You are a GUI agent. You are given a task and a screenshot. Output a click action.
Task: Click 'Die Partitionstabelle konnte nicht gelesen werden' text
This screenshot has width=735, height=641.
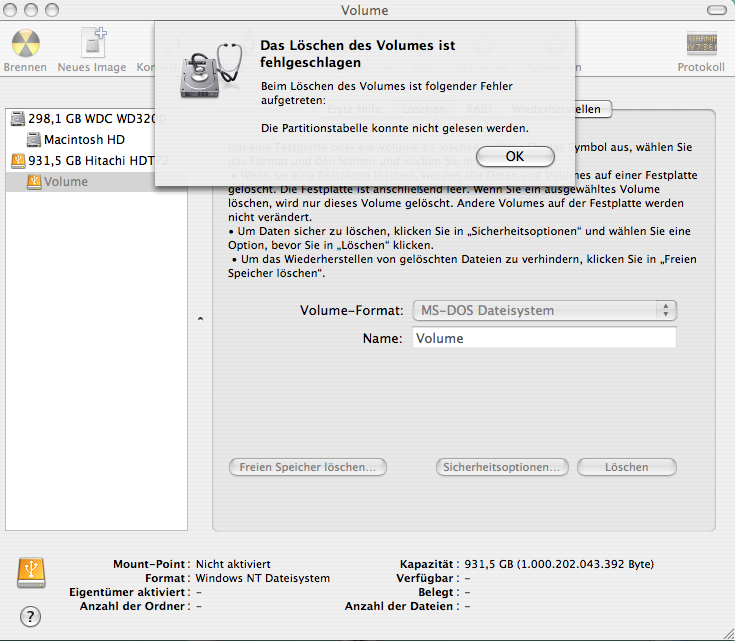pyautogui.click(x=395, y=128)
